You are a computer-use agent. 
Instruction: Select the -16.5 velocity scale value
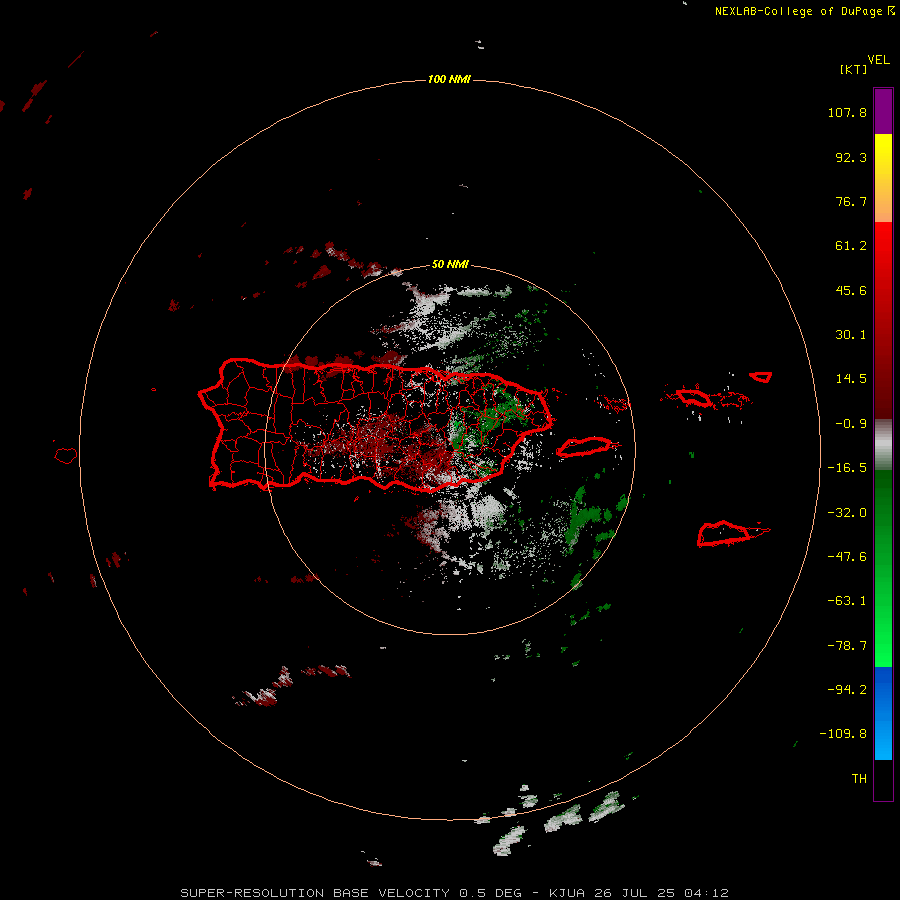[x=847, y=468]
